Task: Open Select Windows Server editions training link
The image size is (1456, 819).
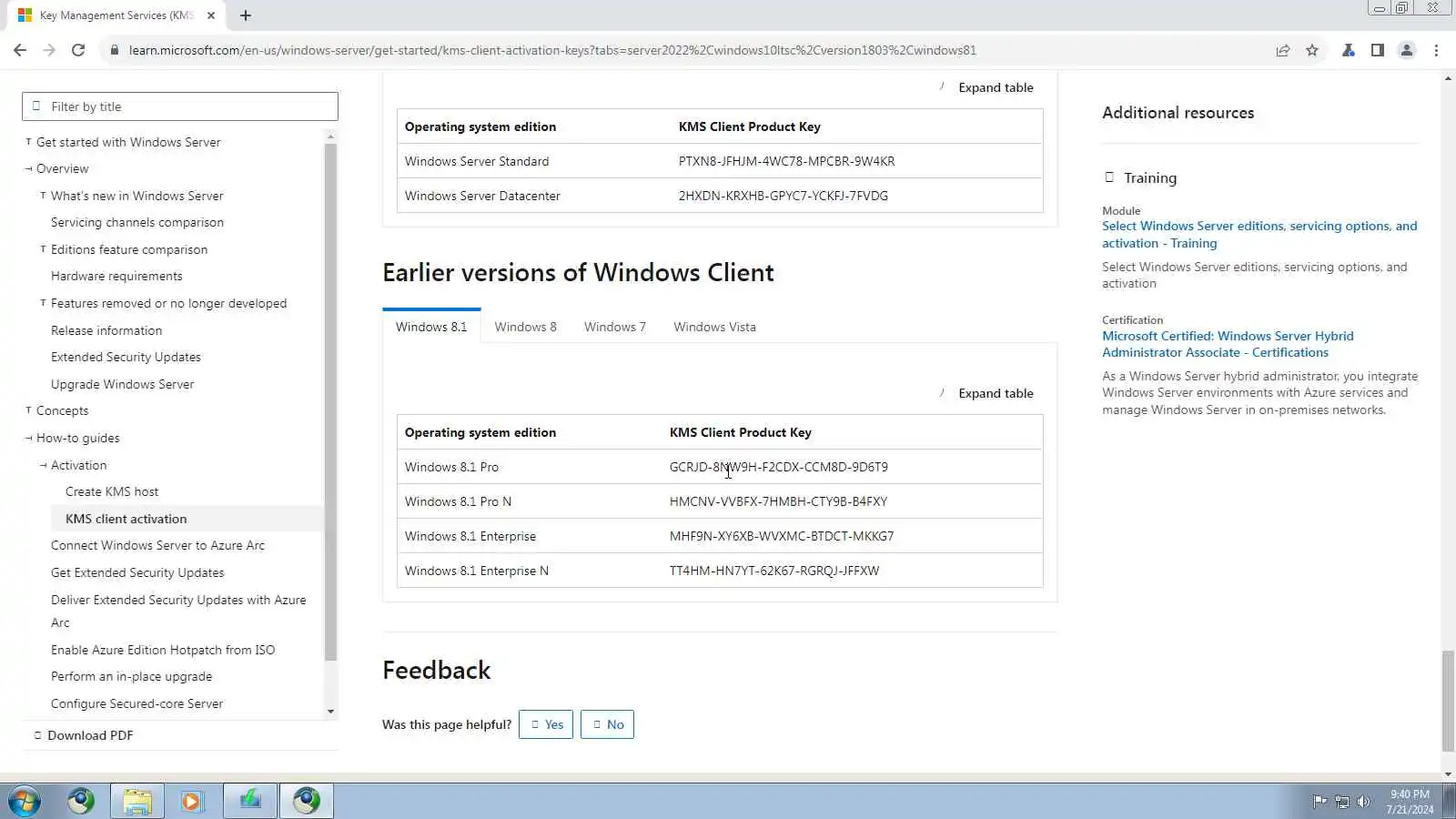Action: (1259, 235)
